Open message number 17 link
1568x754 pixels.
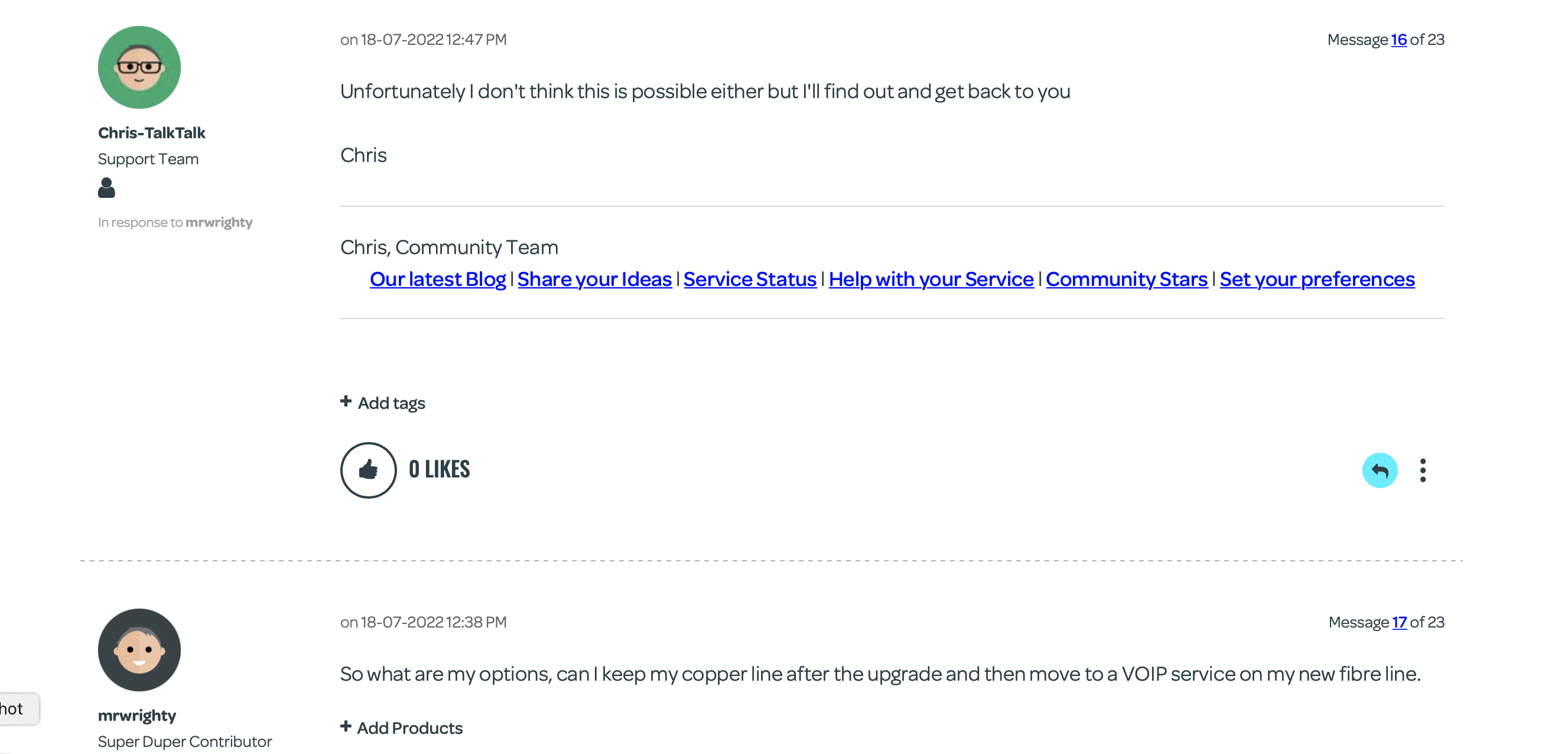coord(1399,622)
